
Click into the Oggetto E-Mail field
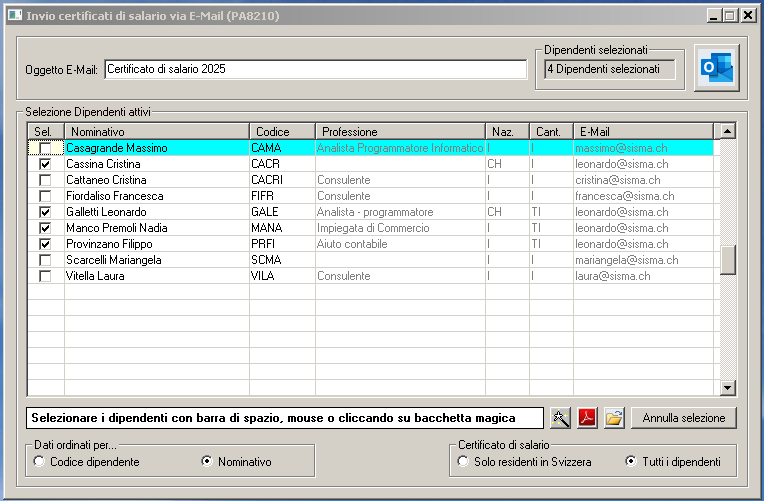[x=314, y=69]
